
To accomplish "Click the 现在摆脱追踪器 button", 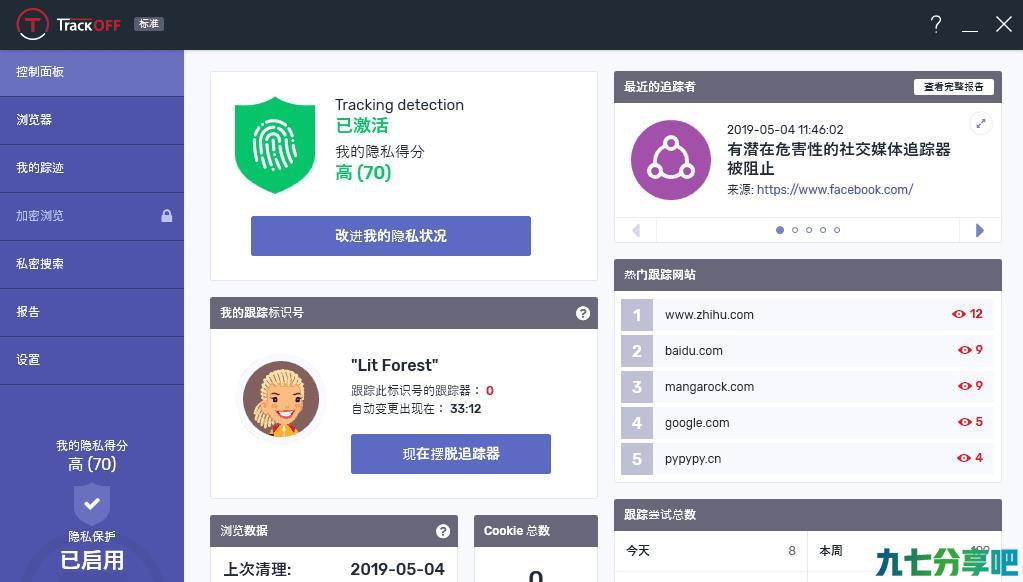I will [451, 453].
